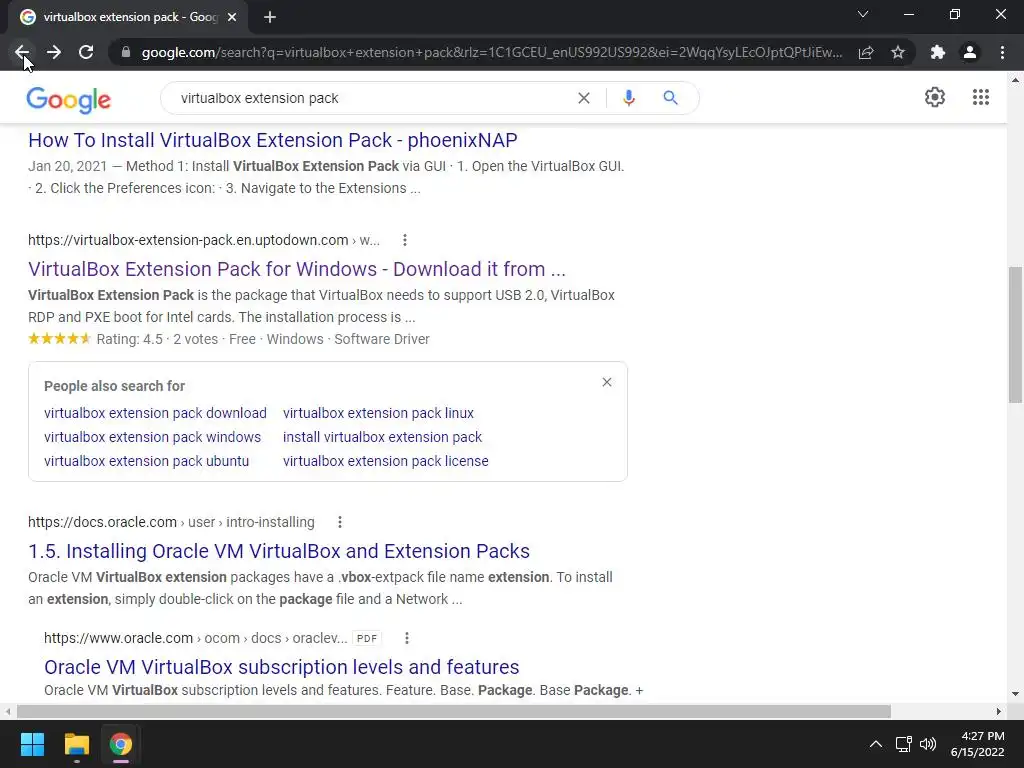The height and width of the screenshot is (768, 1024).
Task: Clear the search box with the X
Action: point(584,98)
